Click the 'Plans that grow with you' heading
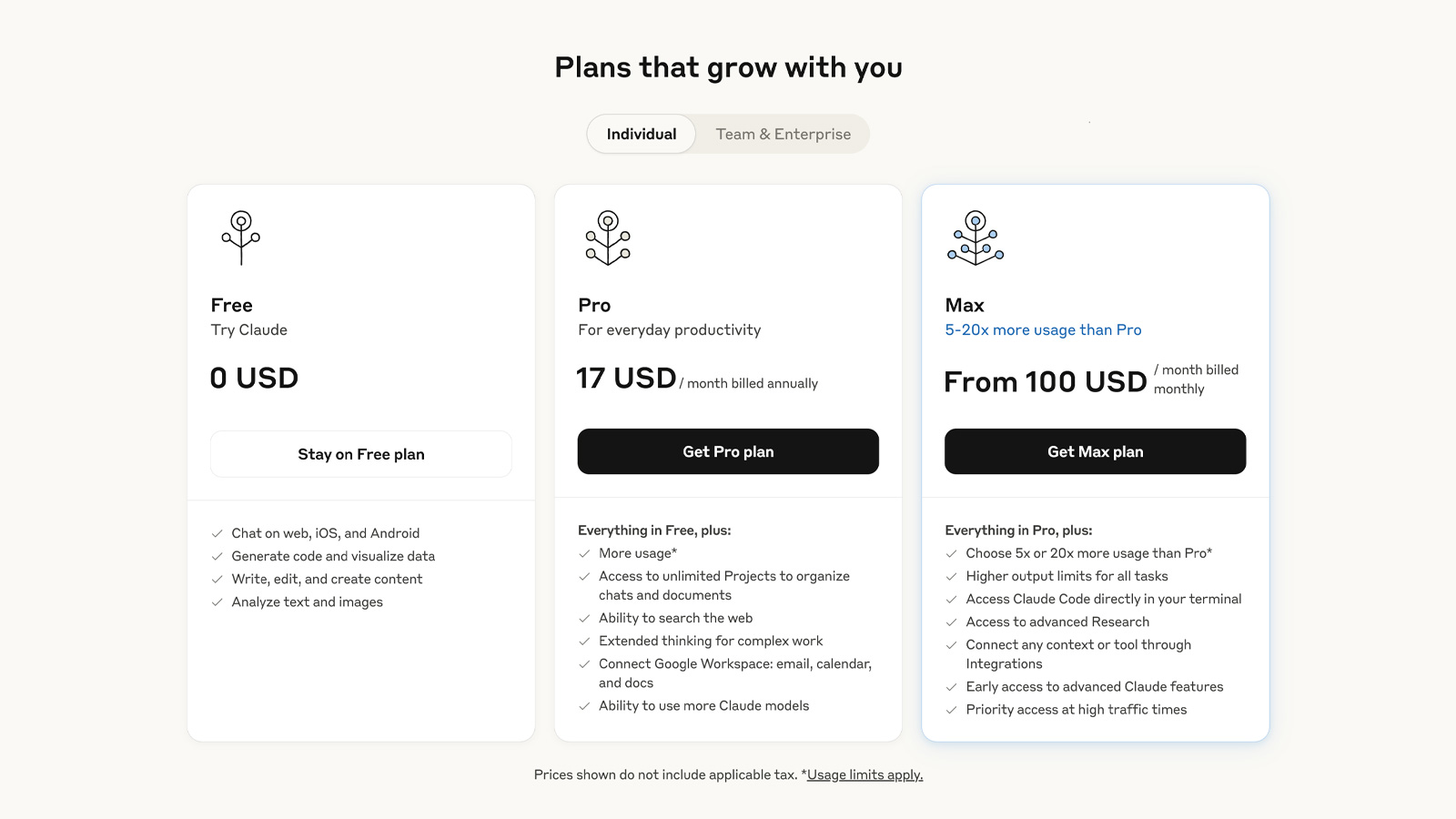Image resolution: width=1456 pixels, height=819 pixels. click(x=728, y=67)
